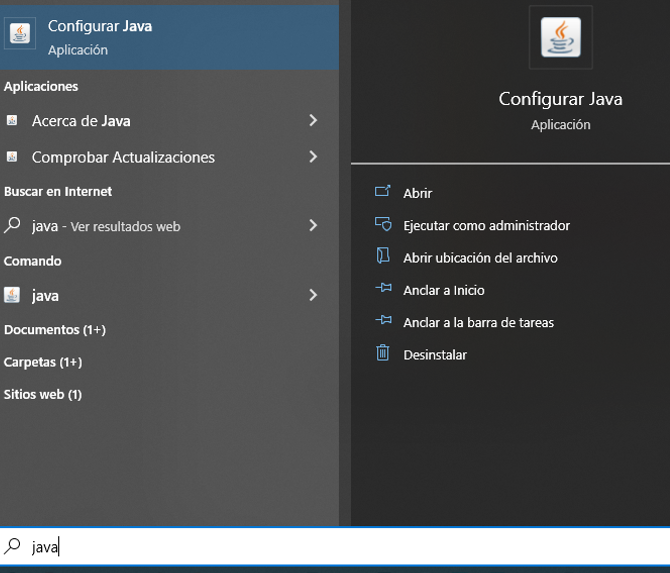
Task: Click the Configurar Java title in preview pane
Action: tap(560, 99)
